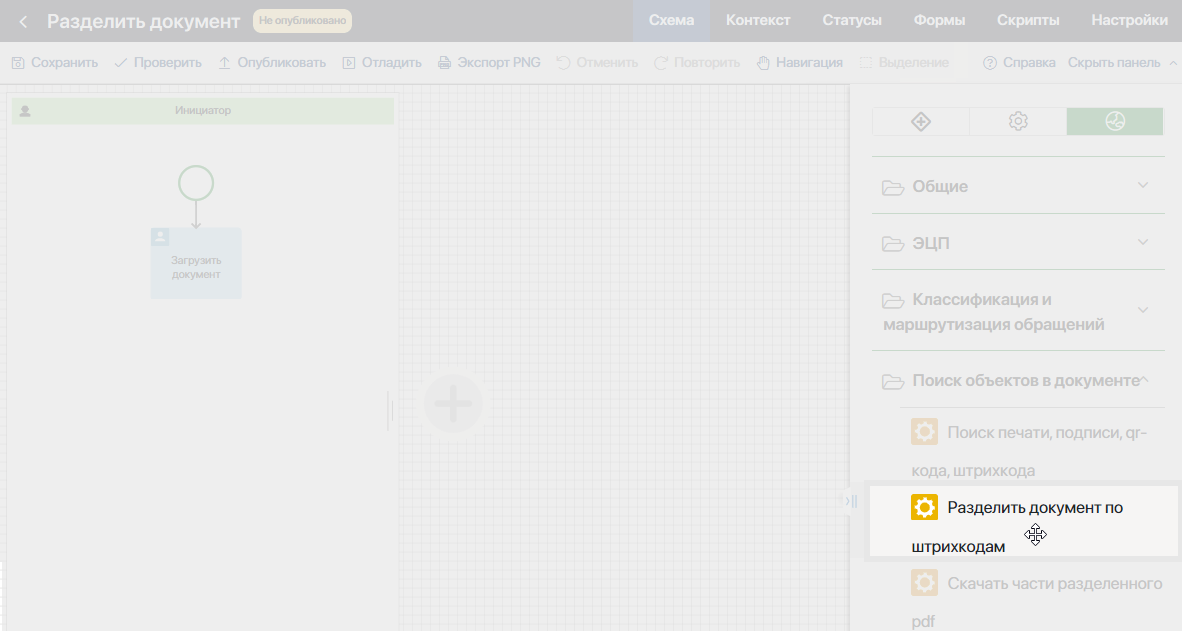Open the Настройки tab
Screen dimensions: 1182x631
[1129, 20]
